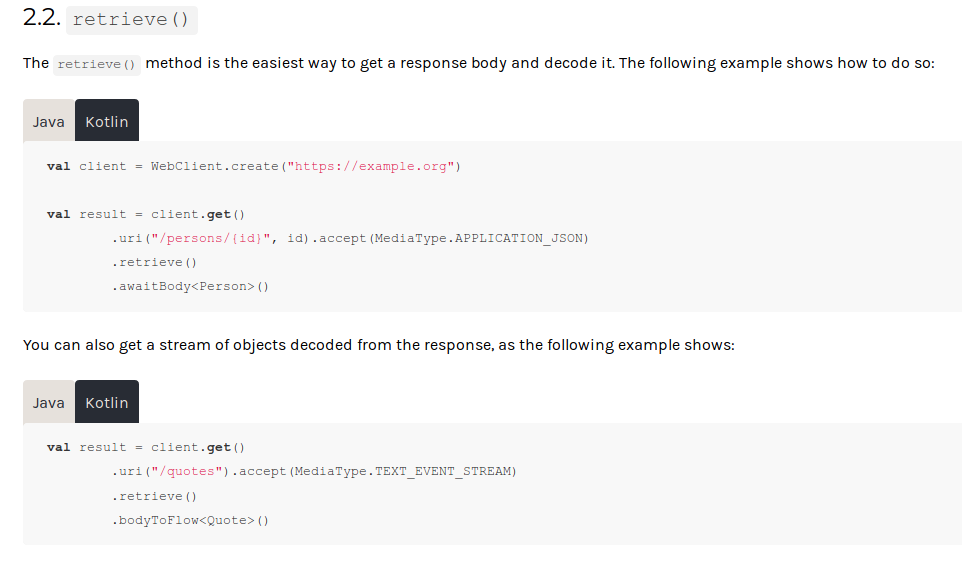Click the 2.2. retrieve() section heading

pos(110,19)
